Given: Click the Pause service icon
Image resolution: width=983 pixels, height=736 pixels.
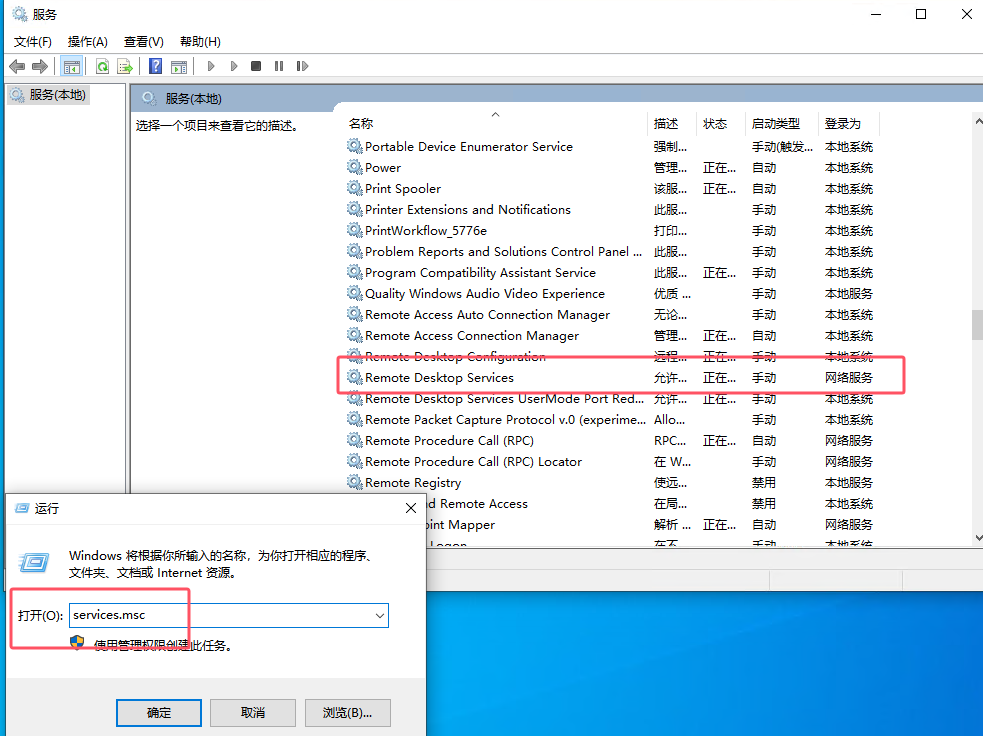Looking at the screenshot, I should click(279, 66).
